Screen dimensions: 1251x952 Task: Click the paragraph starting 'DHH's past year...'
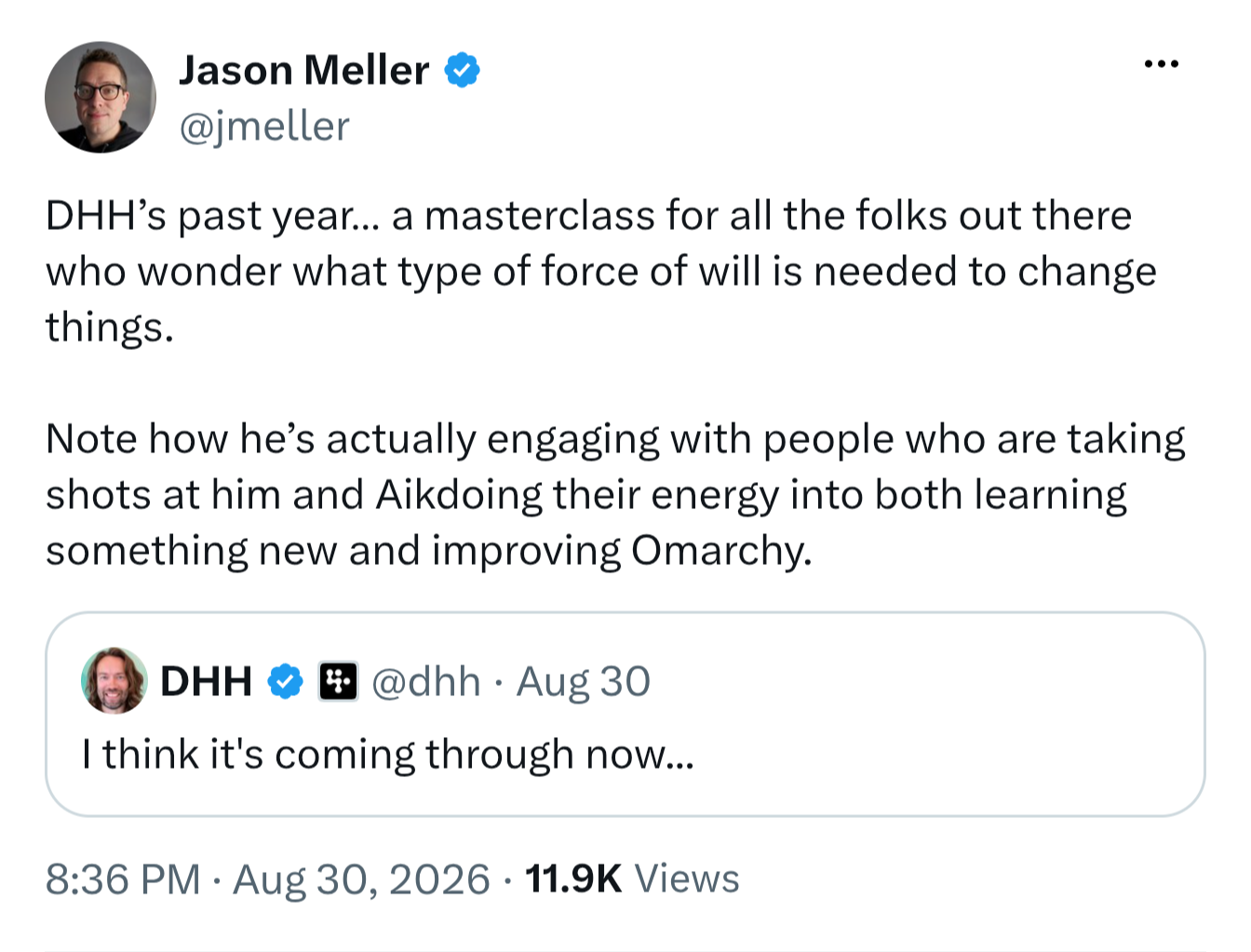pyautogui.click(x=601, y=271)
